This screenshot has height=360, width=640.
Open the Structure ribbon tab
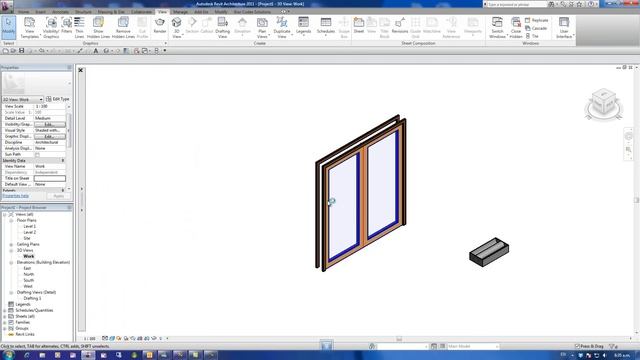83,12
